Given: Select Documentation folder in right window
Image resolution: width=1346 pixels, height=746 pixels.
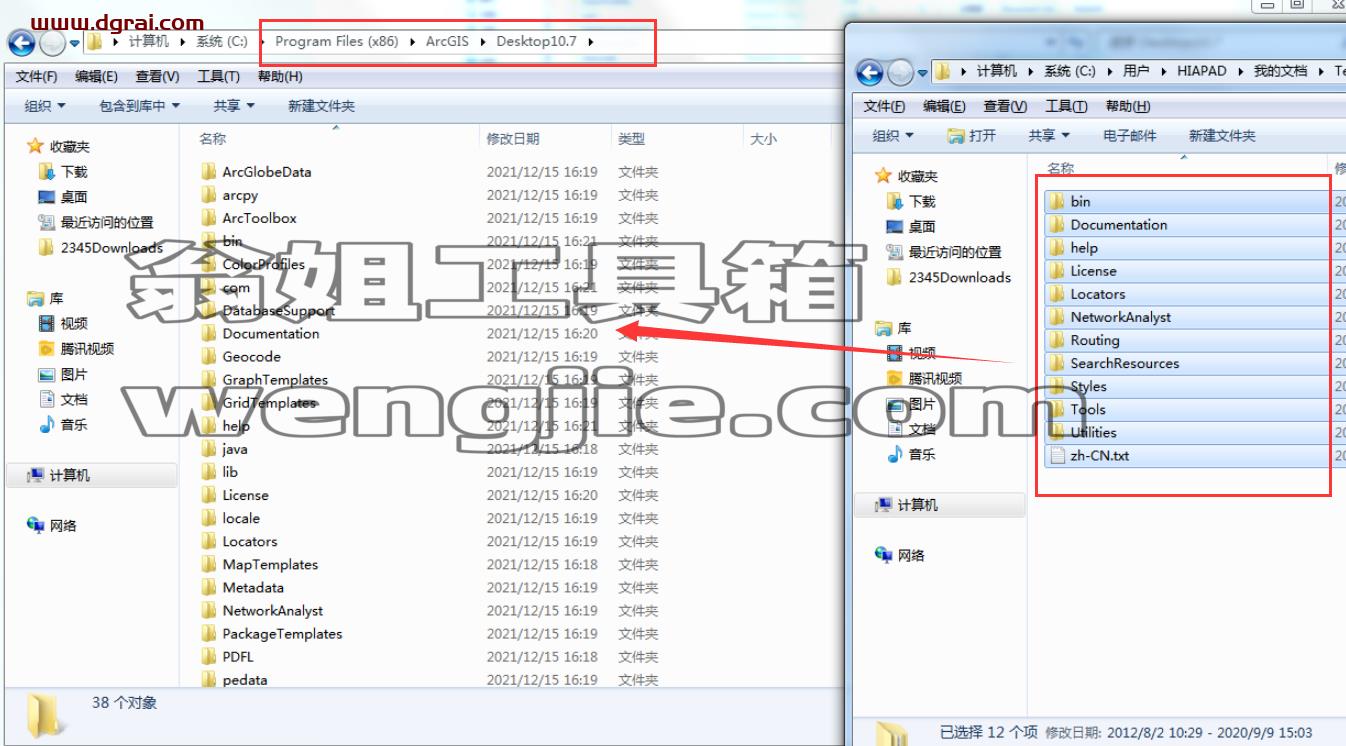Looking at the screenshot, I should tap(1189, 225).
